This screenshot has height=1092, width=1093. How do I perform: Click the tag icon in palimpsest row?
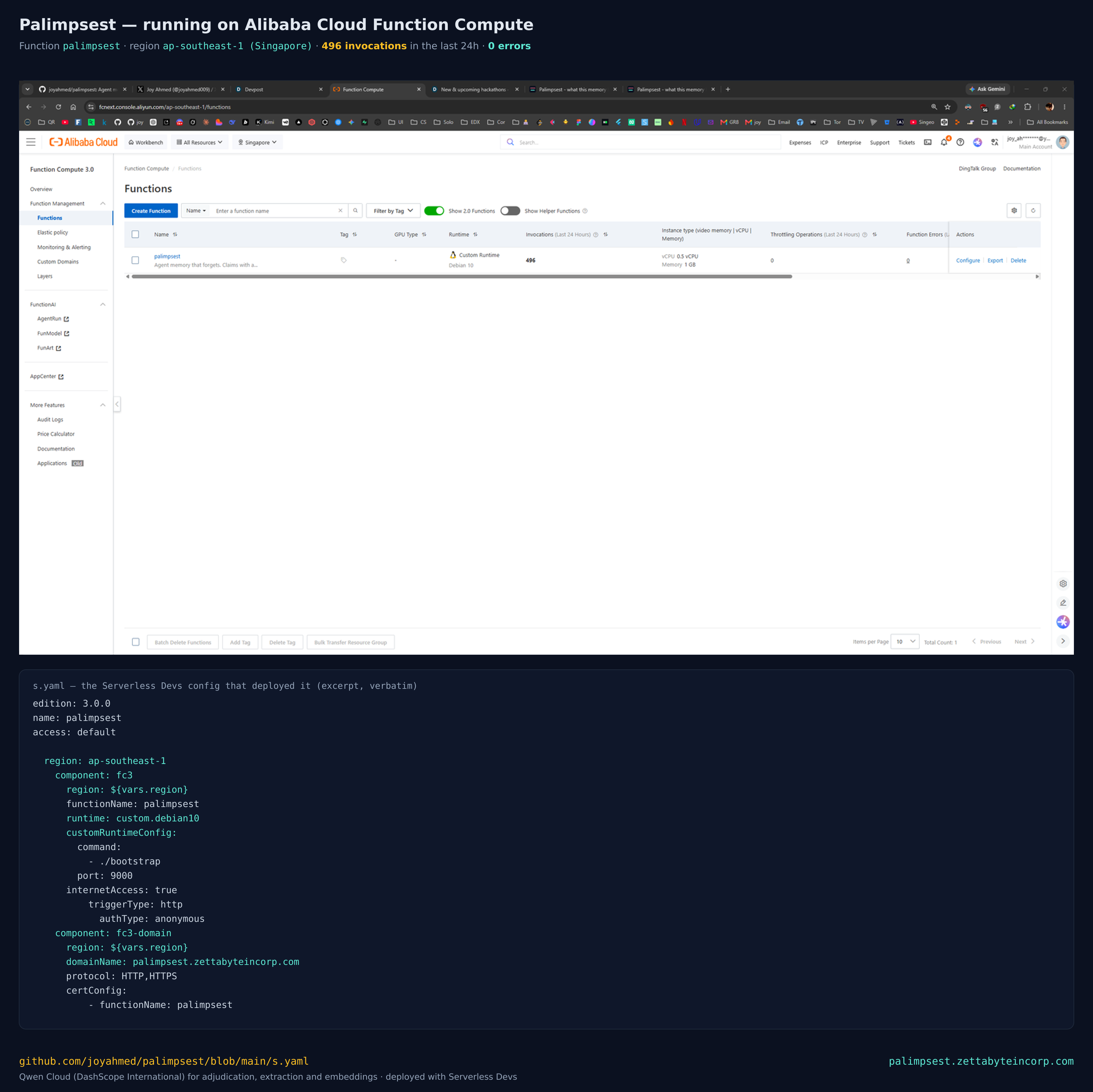coord(343,260)
